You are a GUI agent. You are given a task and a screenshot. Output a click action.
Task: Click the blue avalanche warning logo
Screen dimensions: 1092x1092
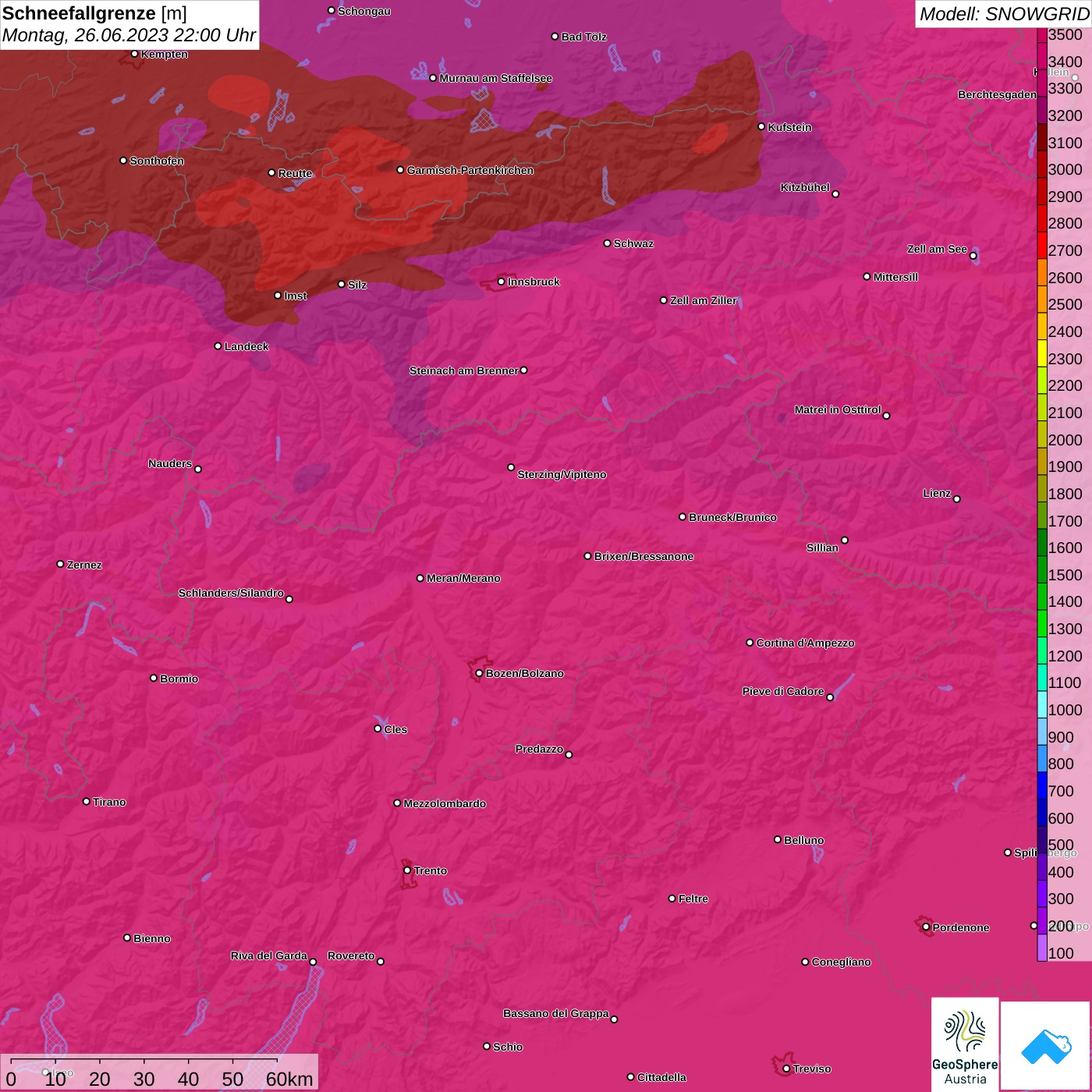pos(1046,1046)
